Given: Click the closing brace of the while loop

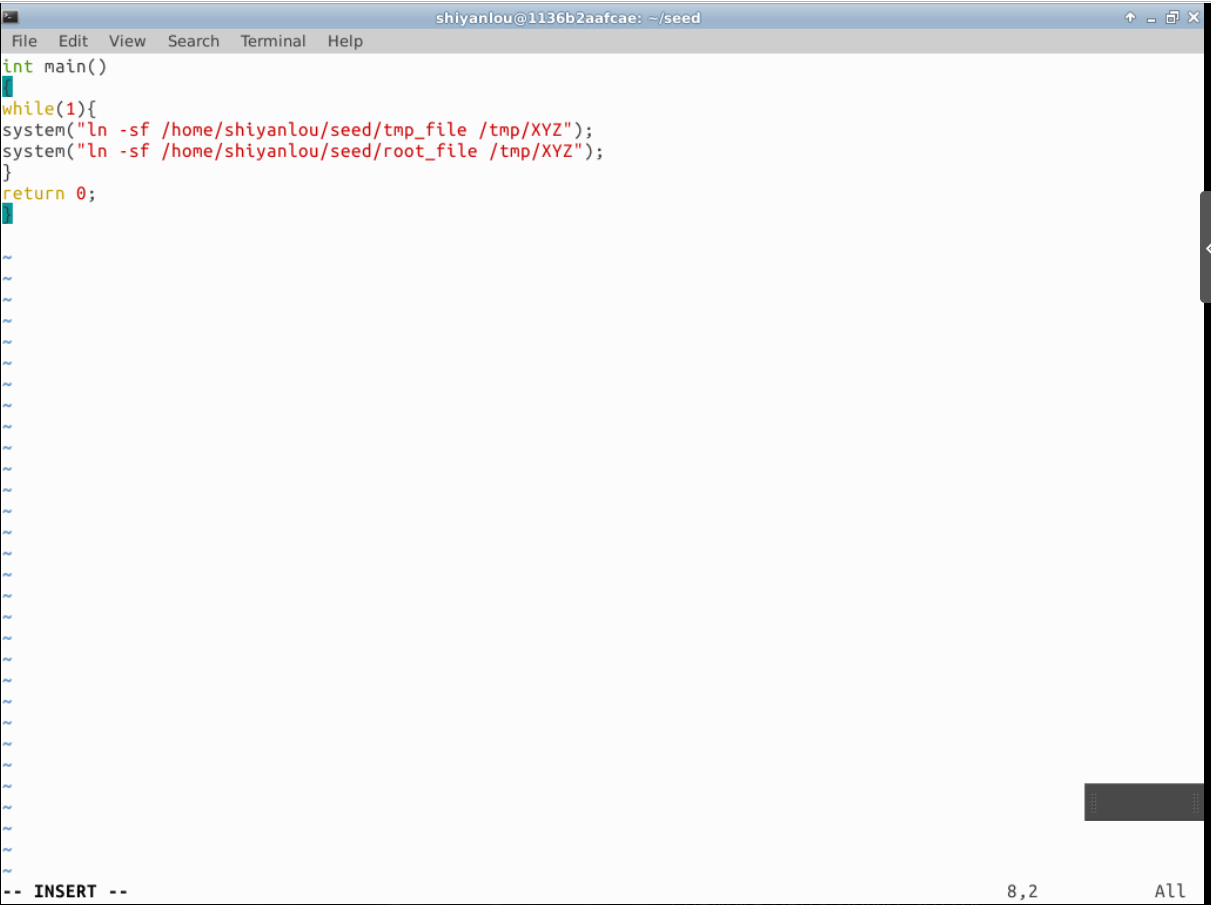Looking at the screenshot, I should 7,171.
